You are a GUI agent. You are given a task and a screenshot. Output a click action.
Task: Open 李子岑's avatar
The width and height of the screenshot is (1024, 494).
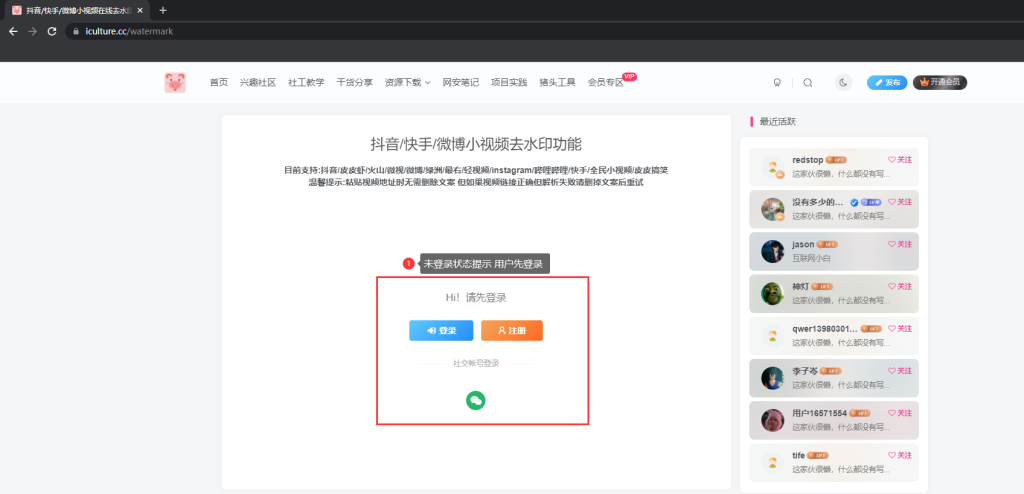click(x=773, y=378)
